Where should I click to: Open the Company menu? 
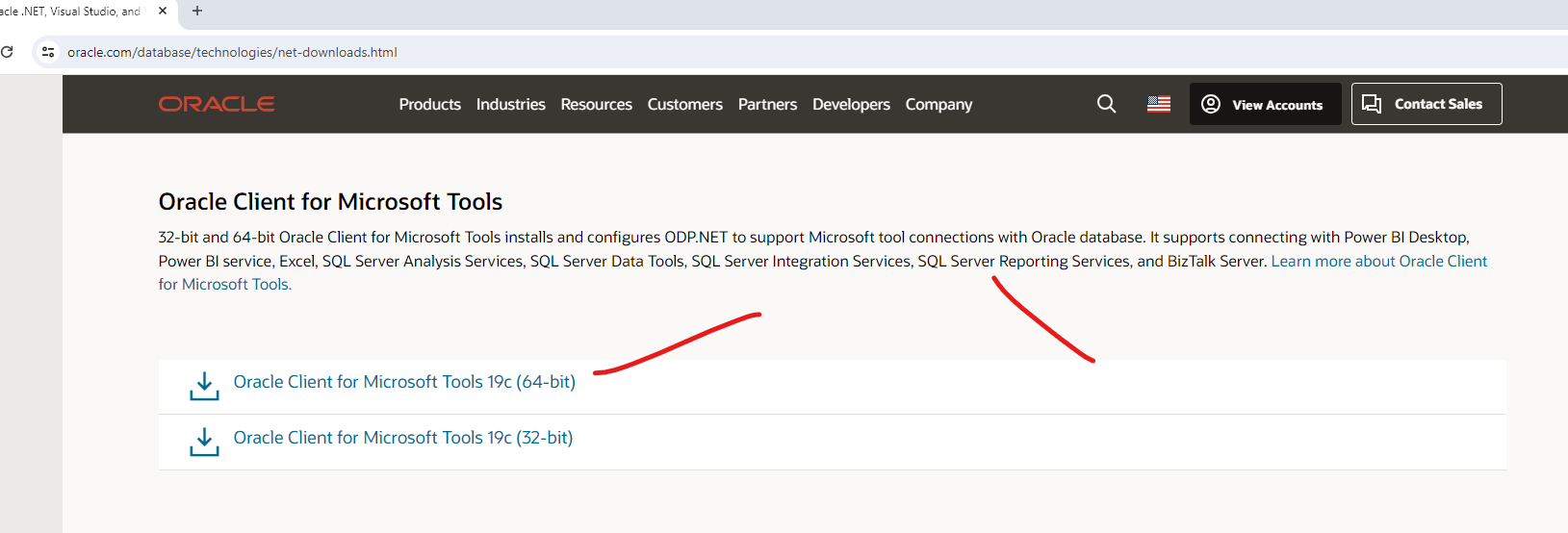938,104
